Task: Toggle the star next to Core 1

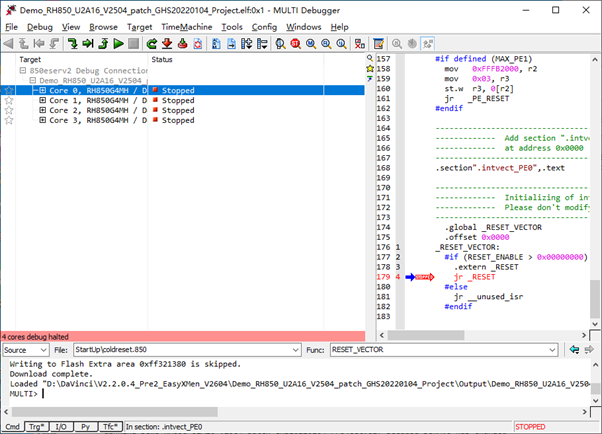Action: pos(8,100)
